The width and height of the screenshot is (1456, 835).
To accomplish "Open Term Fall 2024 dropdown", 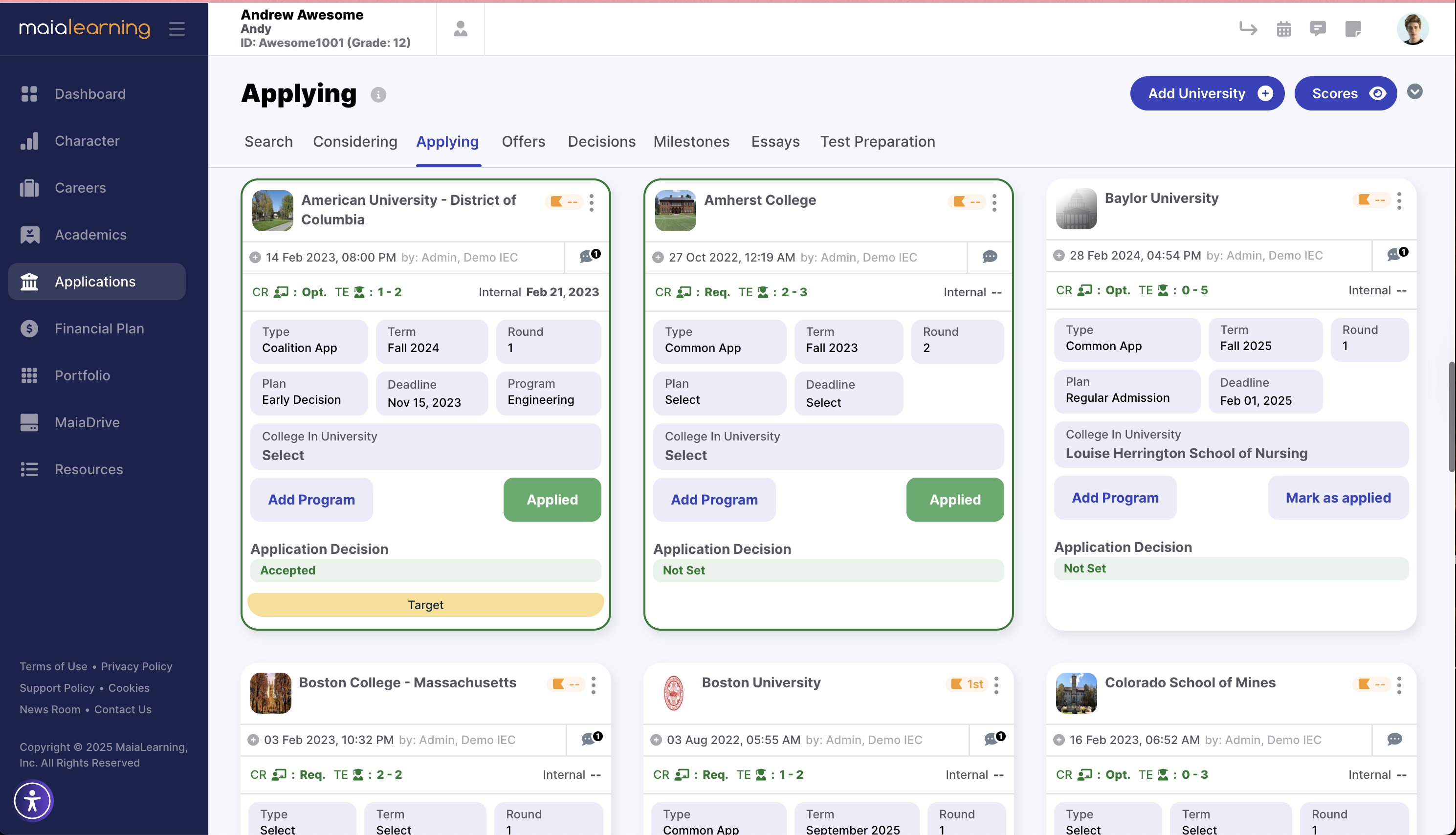I will point(432,341).
